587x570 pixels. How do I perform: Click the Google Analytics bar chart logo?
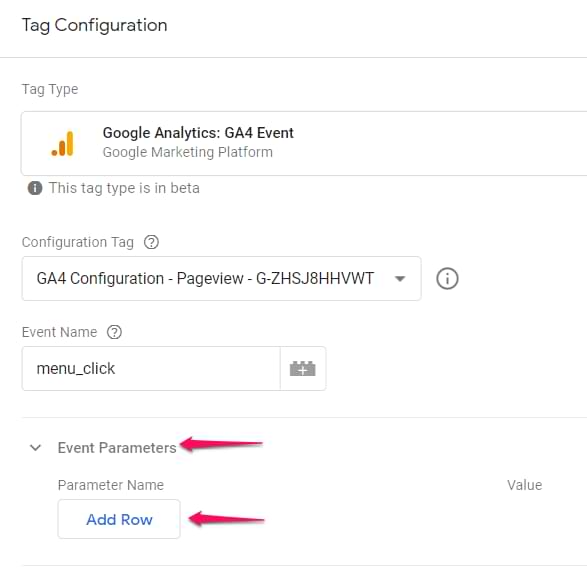[x=63, y=144]
